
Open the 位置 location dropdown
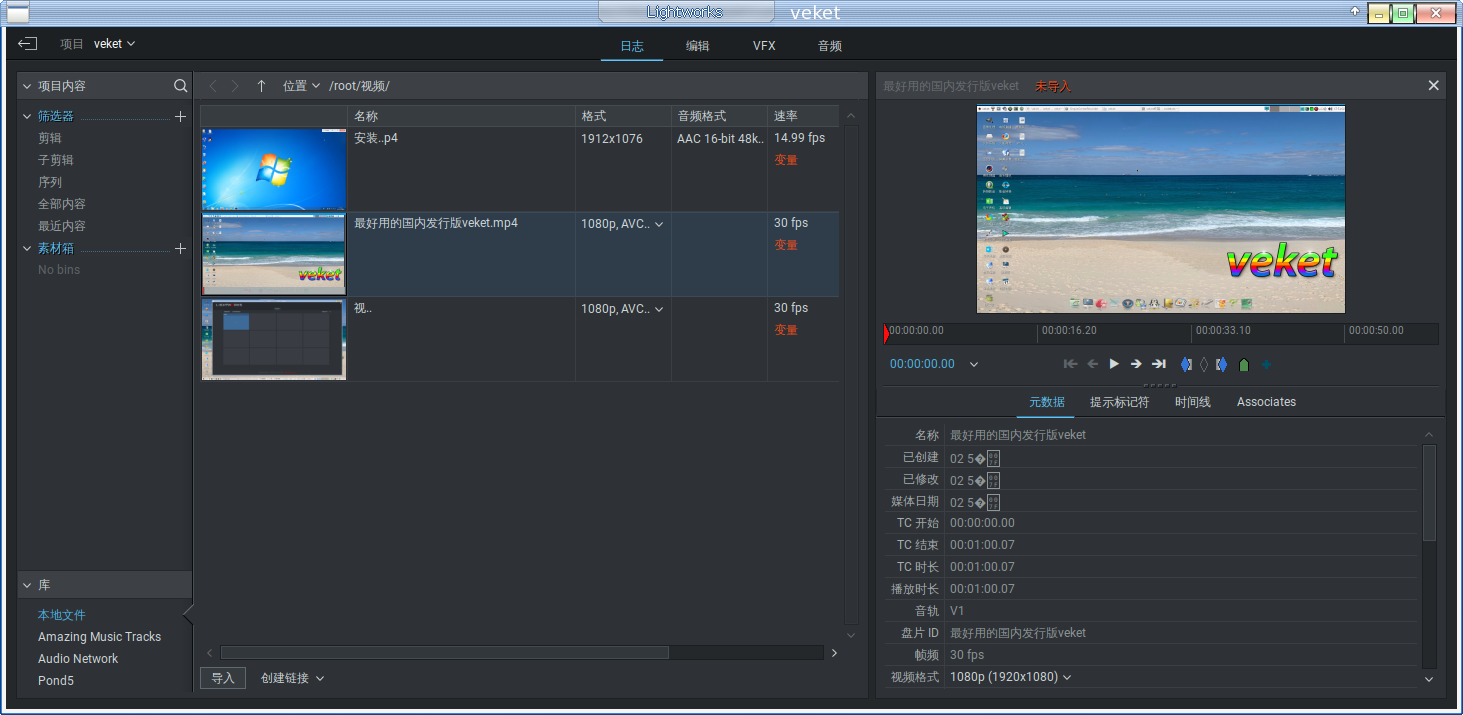click(301, 86)
